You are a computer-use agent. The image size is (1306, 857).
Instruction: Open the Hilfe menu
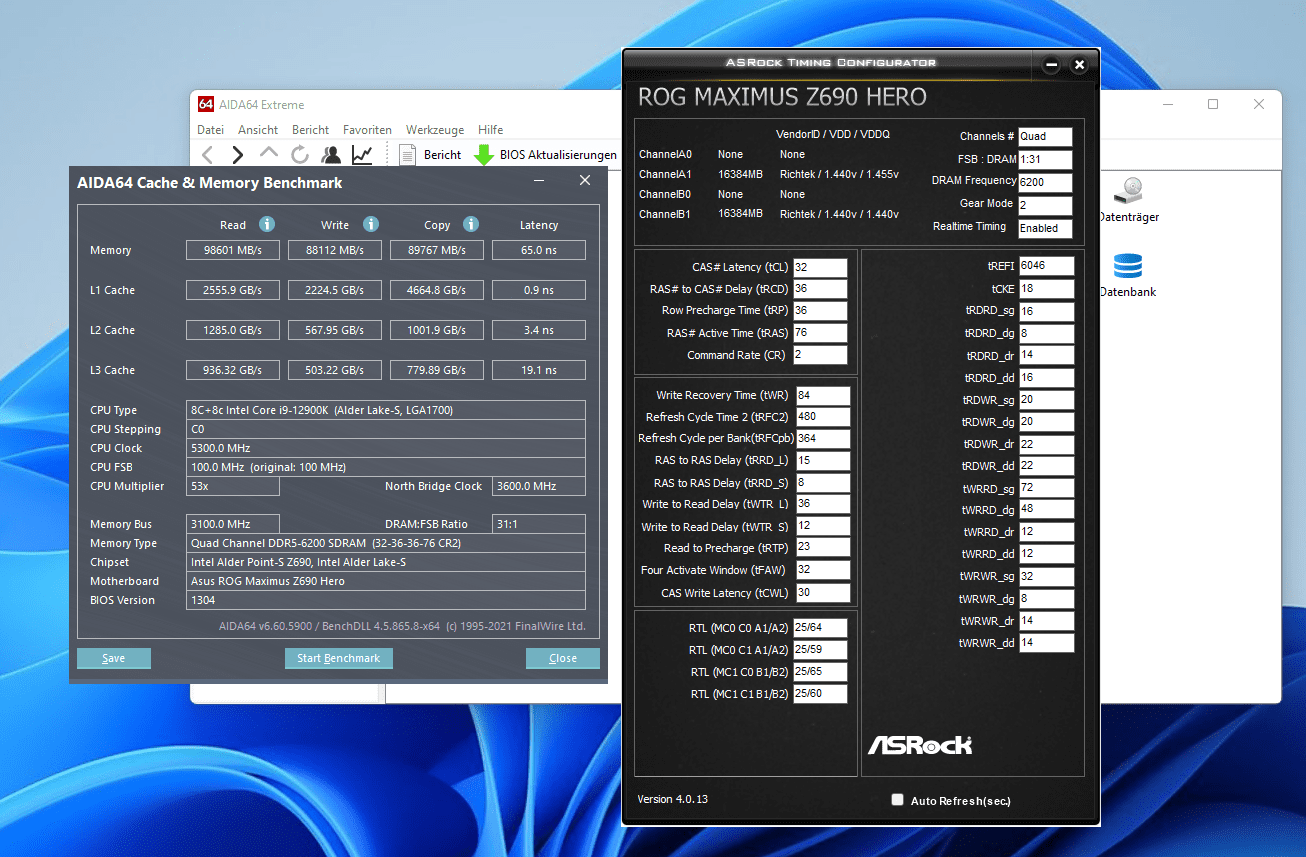coord(490,129)
